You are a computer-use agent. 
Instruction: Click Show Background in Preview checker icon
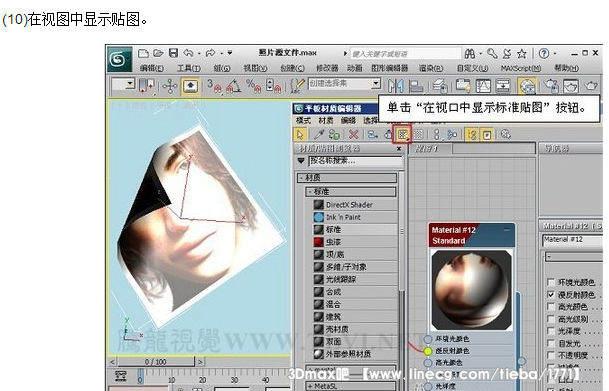(x=418, y=134)
